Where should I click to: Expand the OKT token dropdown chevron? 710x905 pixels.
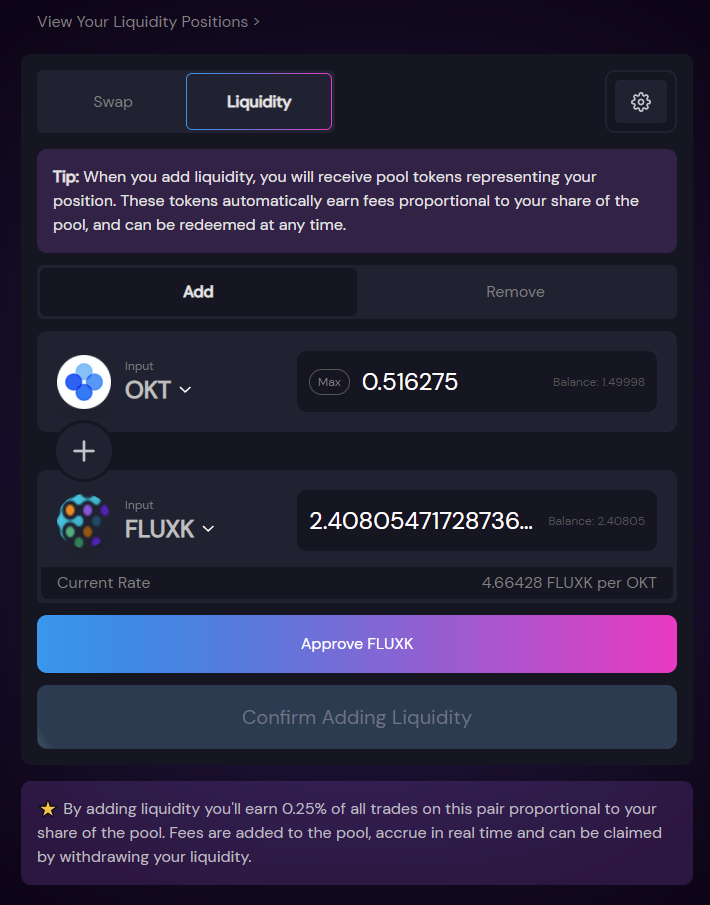point(185,390)
